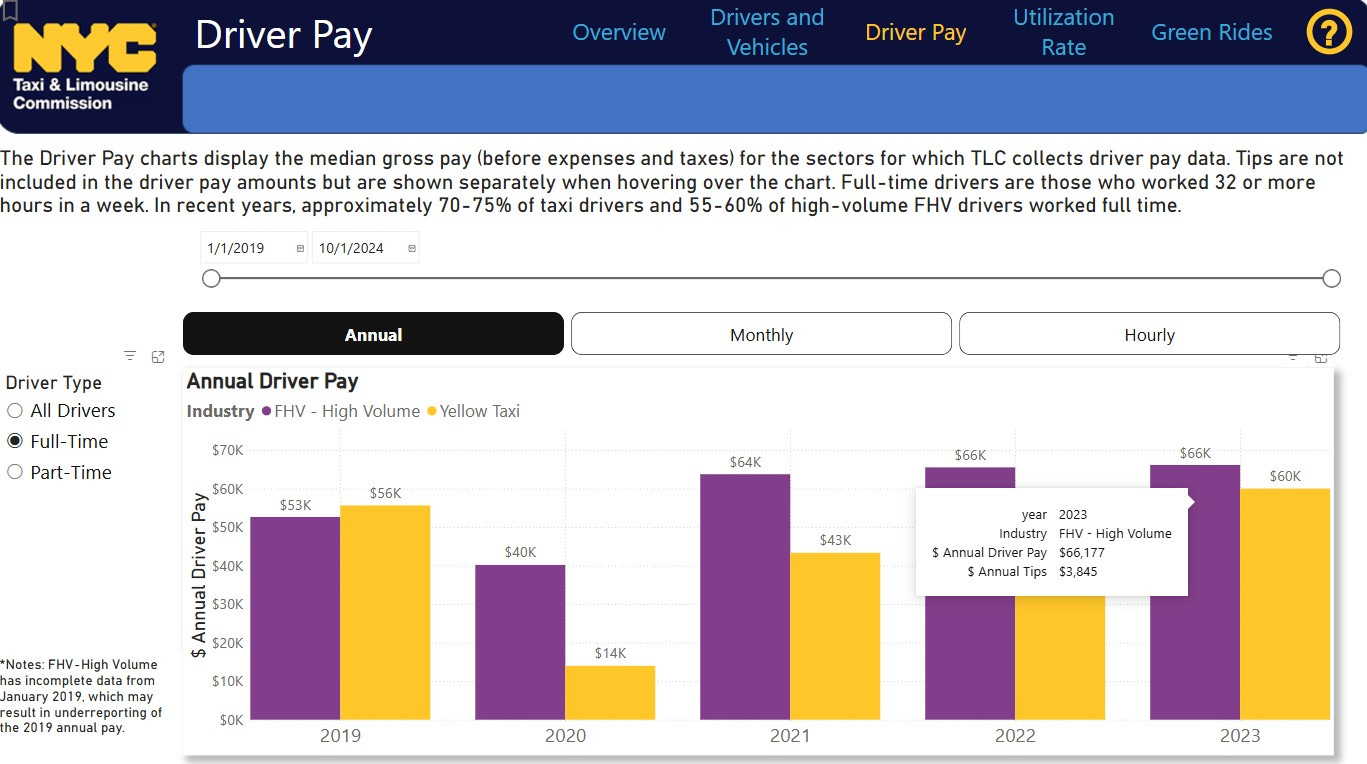Select the Part-Time driver type

pos(15,472)
